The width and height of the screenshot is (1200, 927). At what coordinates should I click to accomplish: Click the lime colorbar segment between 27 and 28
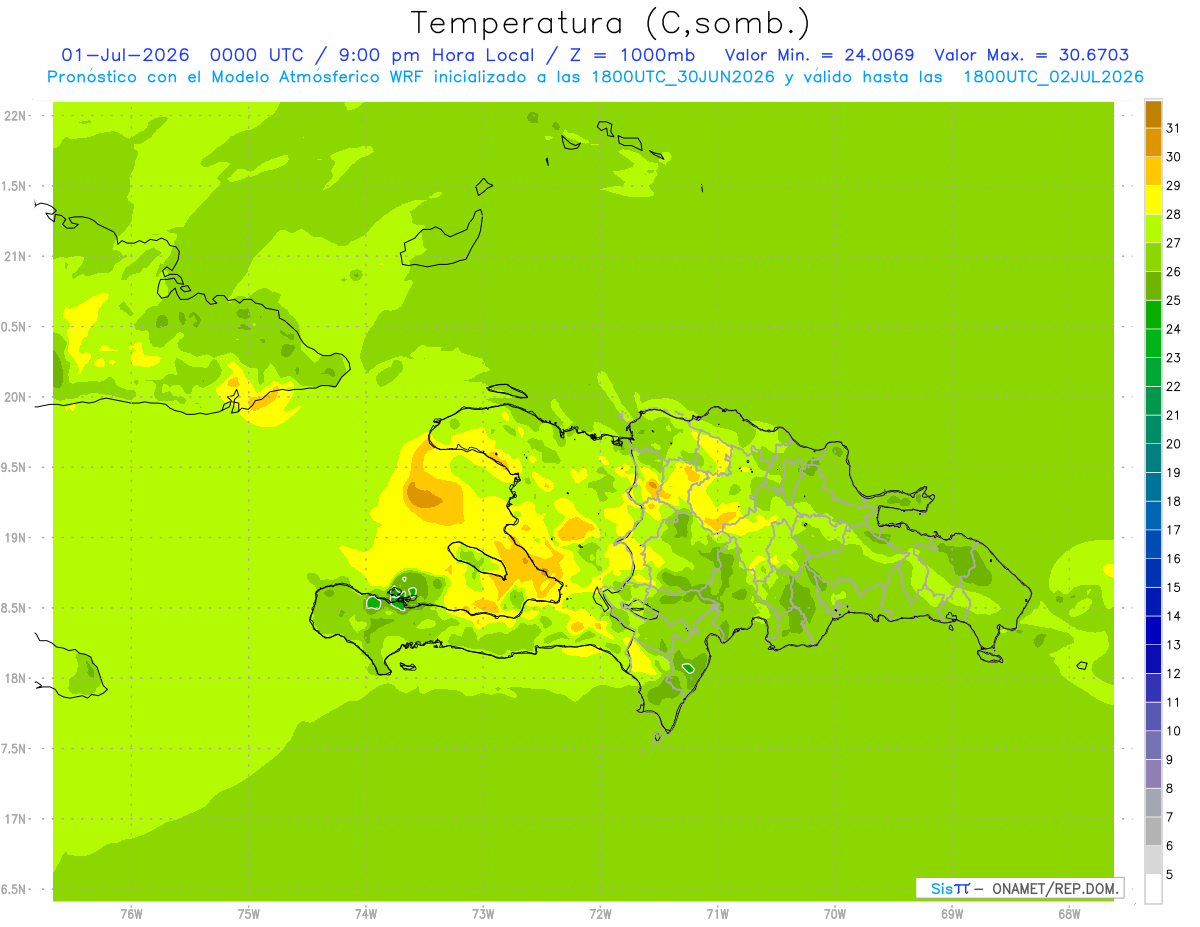[x=1153, y=228]
